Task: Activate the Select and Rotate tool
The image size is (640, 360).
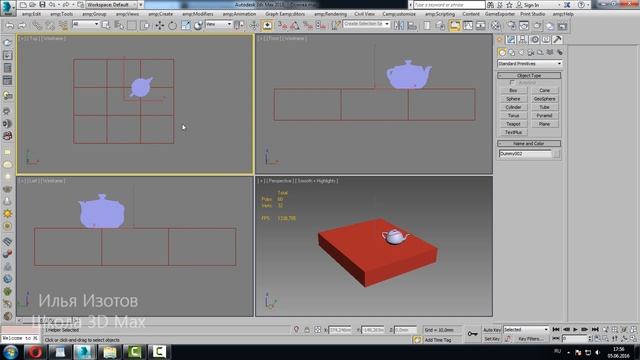Action: [x=172, y=25]
